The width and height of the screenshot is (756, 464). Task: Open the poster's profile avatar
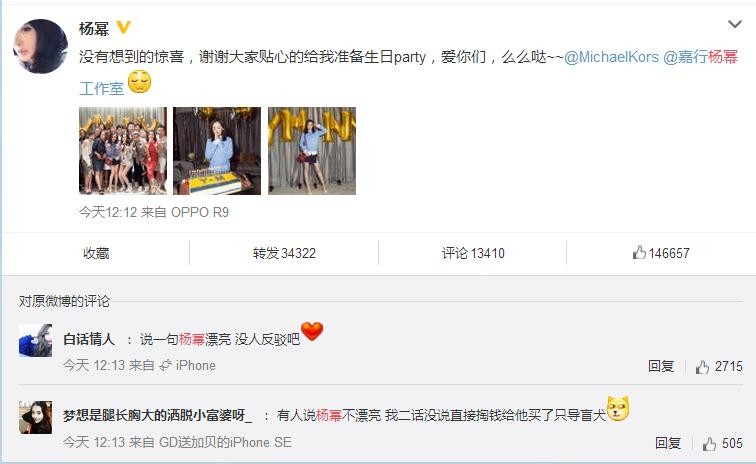pyautogui.click(x=40, y=46)
